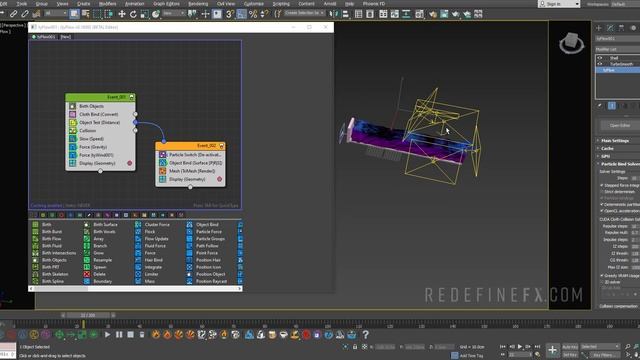Click the Auto Key button
The width and height of the screenshot is (640, 360).
tap(570, 347)
